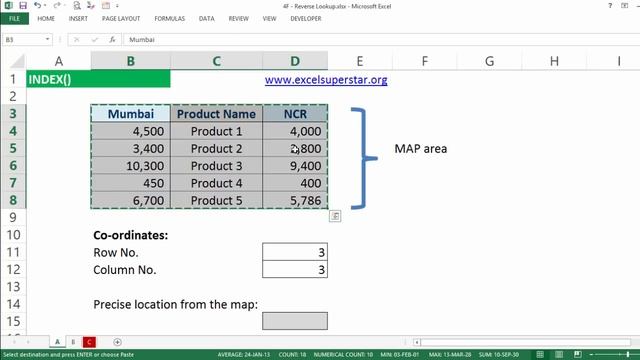This screenshot has width=640, height=360.
Task: Click the MAP area label
Action: click(420, 149)
